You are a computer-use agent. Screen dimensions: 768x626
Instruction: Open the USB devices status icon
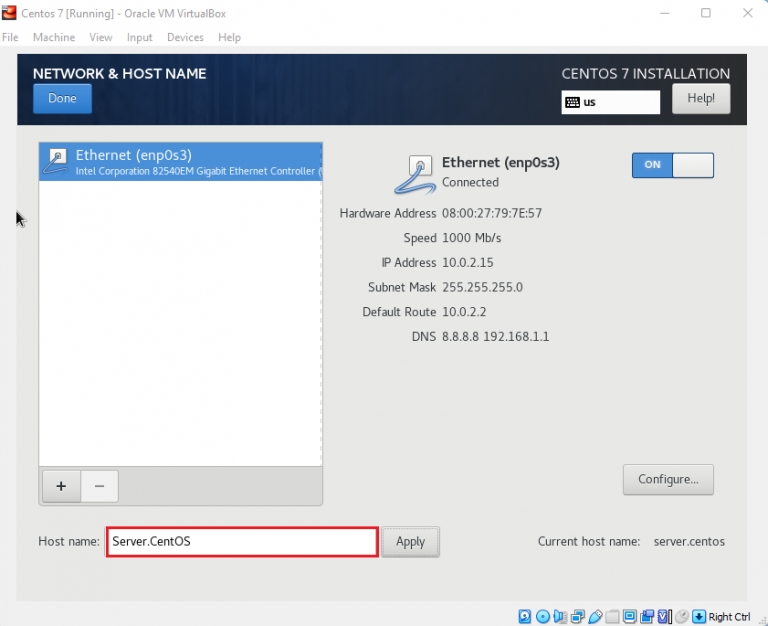pyautogui.click(x=595, y=616)
